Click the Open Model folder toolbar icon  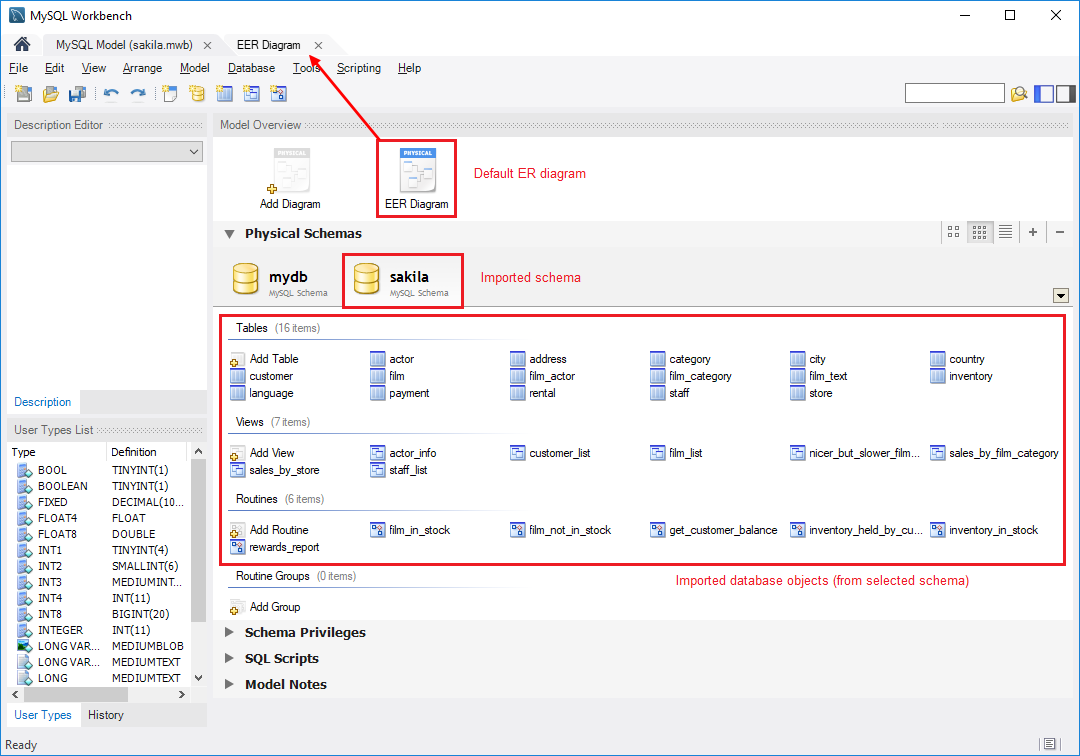tap(50, 94)
